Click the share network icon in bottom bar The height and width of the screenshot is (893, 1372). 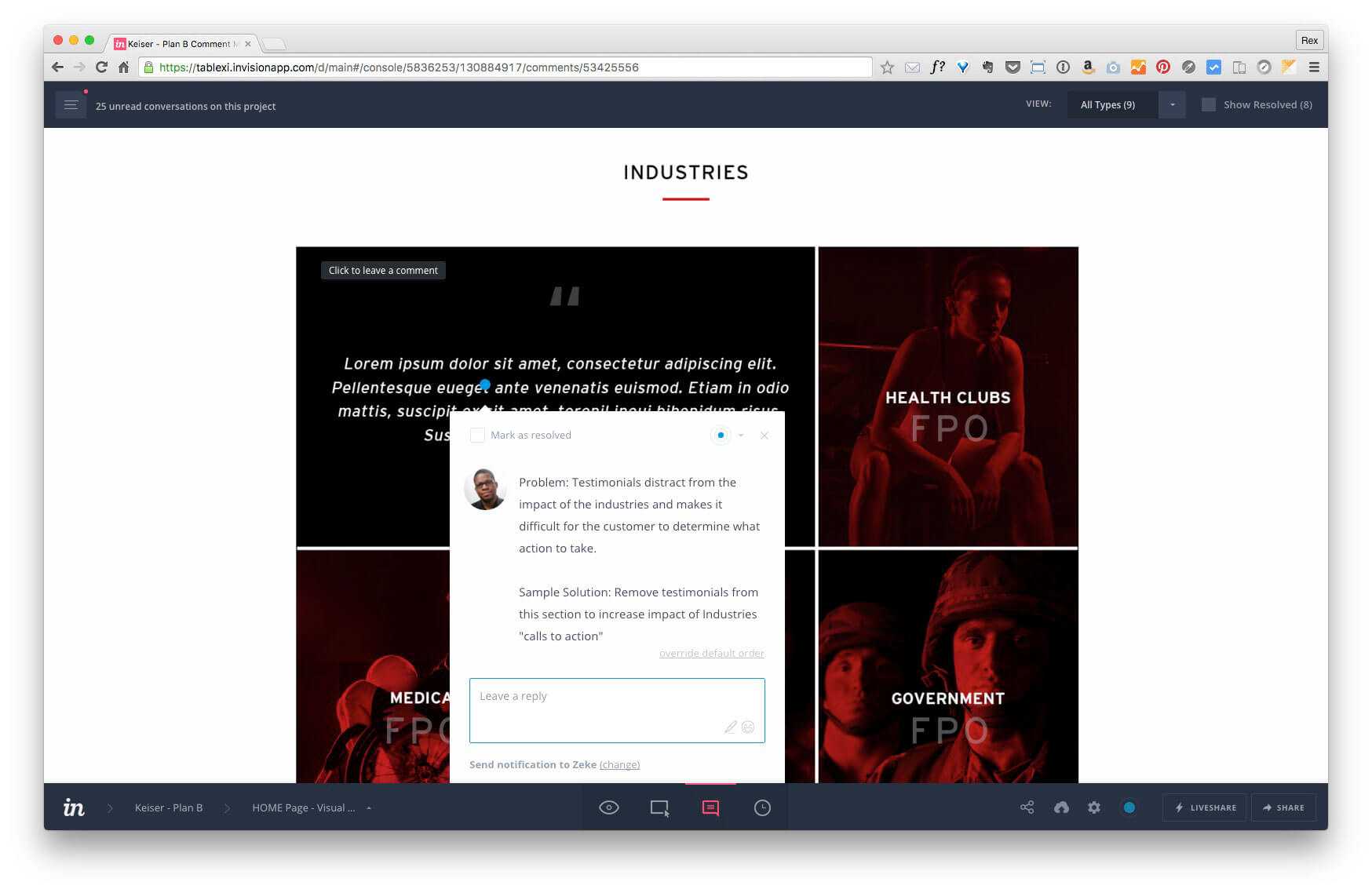[1027, 807]
